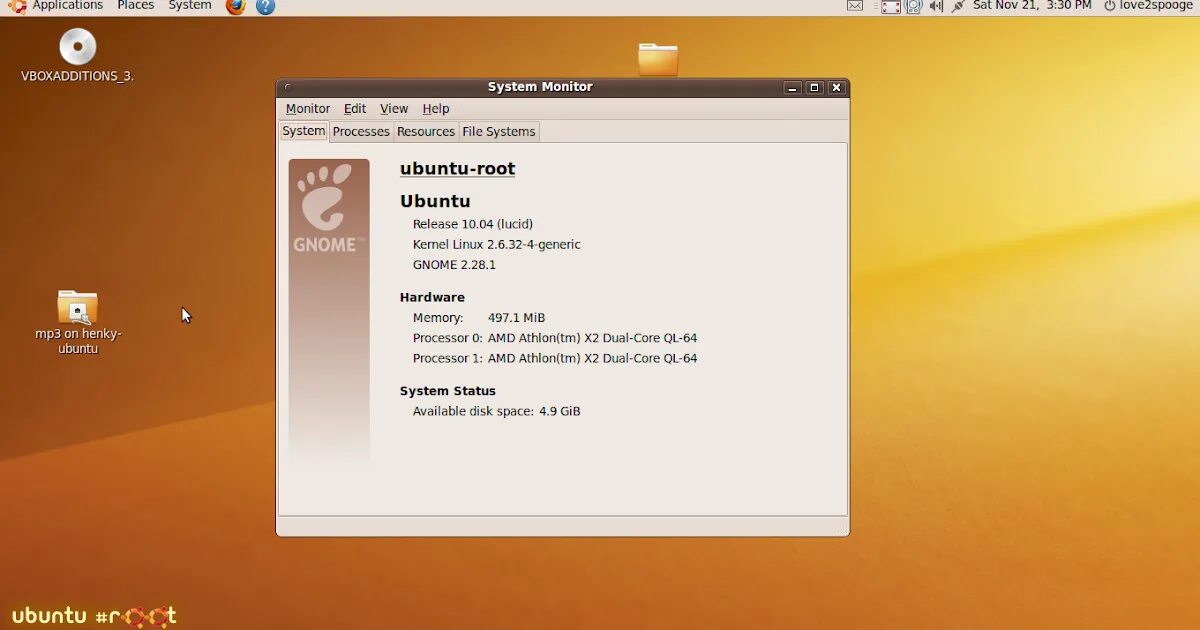Switch to the System tab
The height and width of the screenshot is (630, 1200).
pos(304,131)
